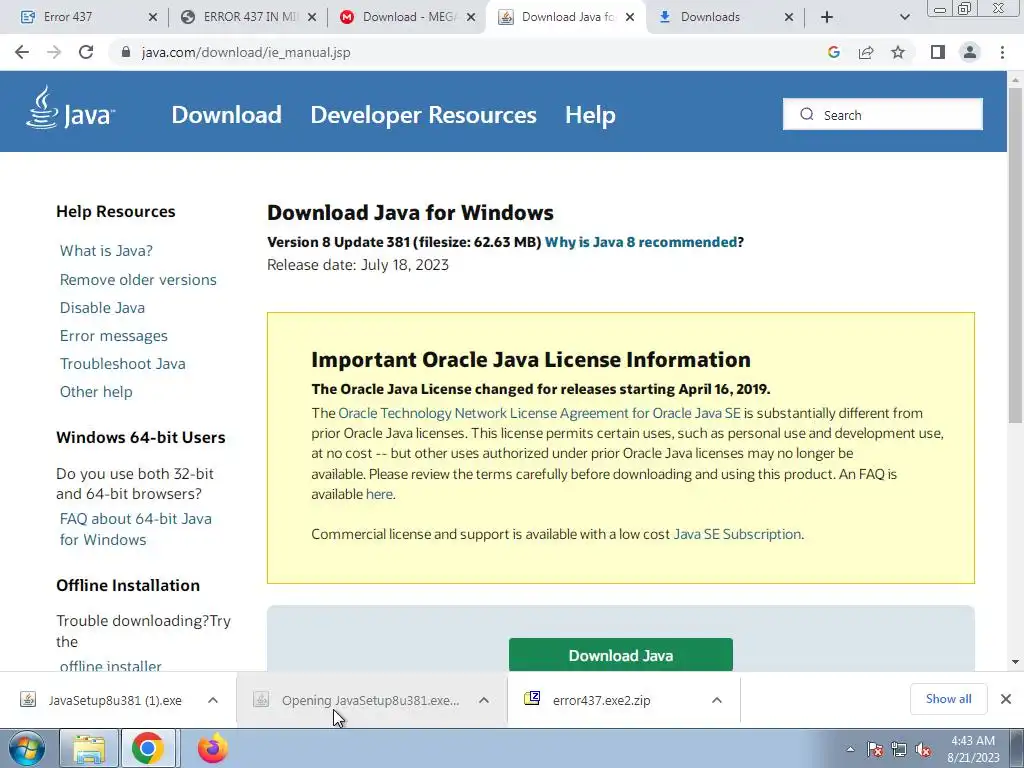Image resolution: width=1024 pixels, height=768 pixels.
Task: Close the Downloads tab
Action: point(789,17)
